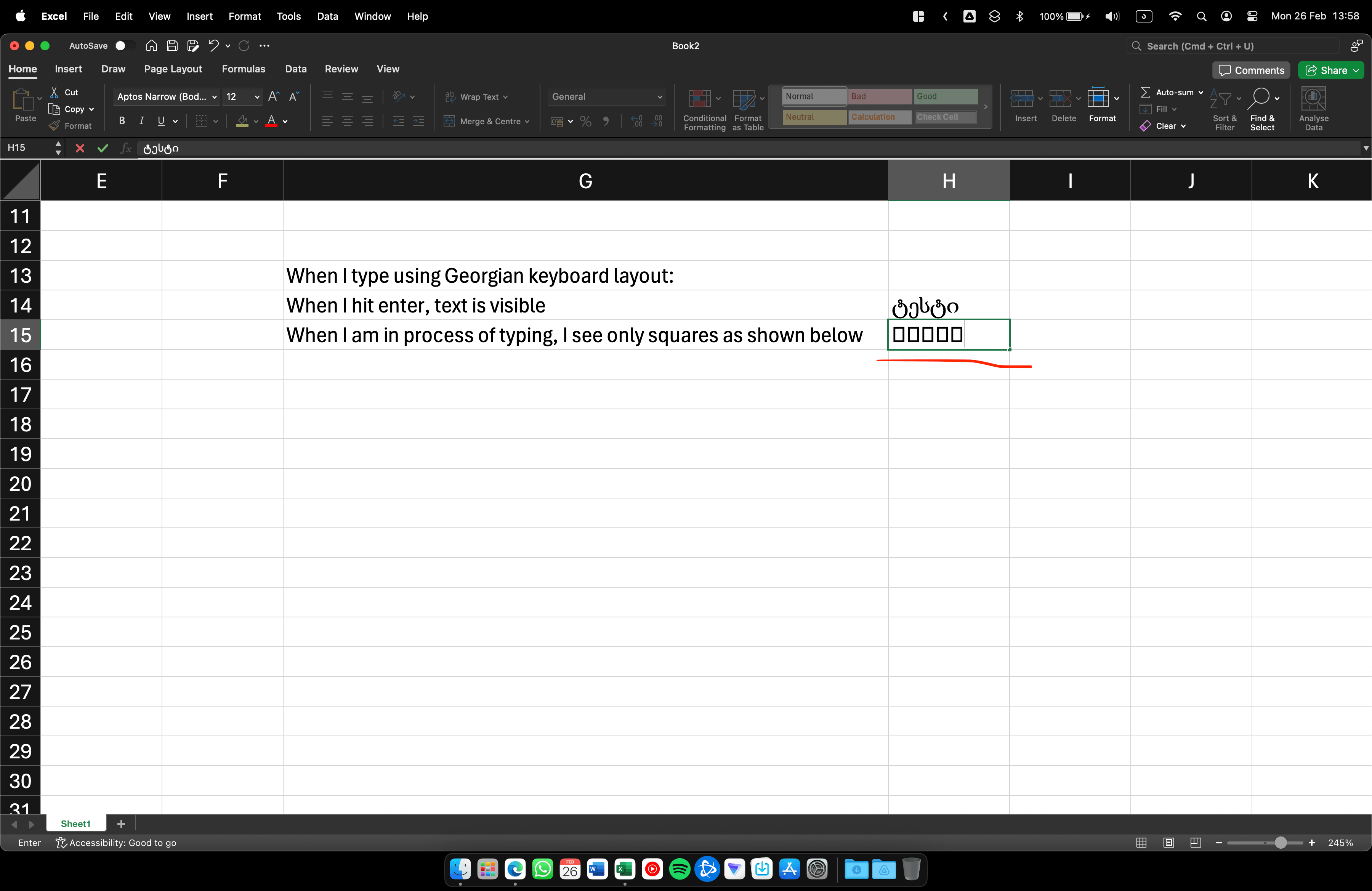Expand Merge & Centre dropdown arrow
This screenshot has height=891, width=1372.
527,122
